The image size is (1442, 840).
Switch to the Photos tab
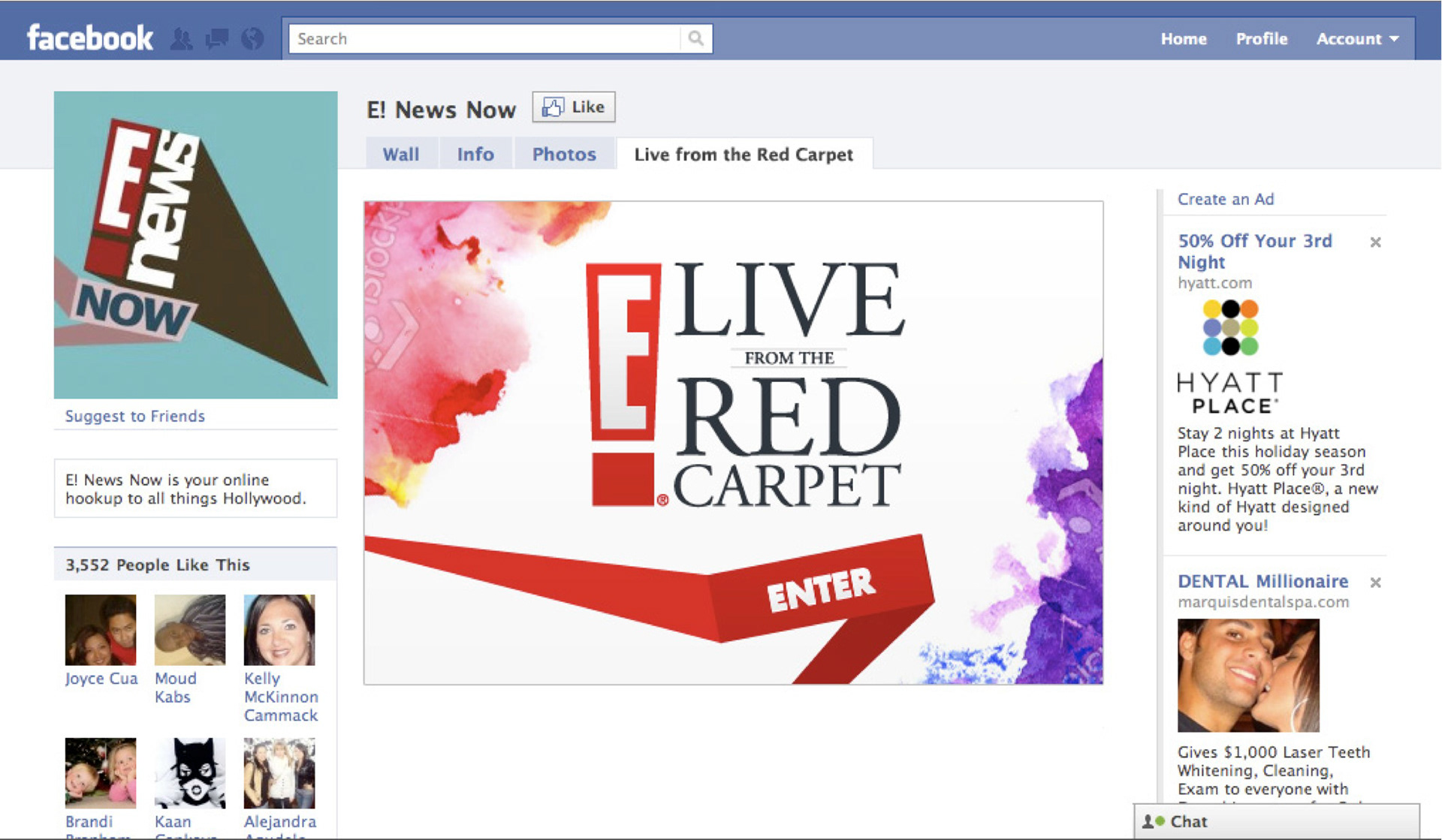click(x=564, y=154)
